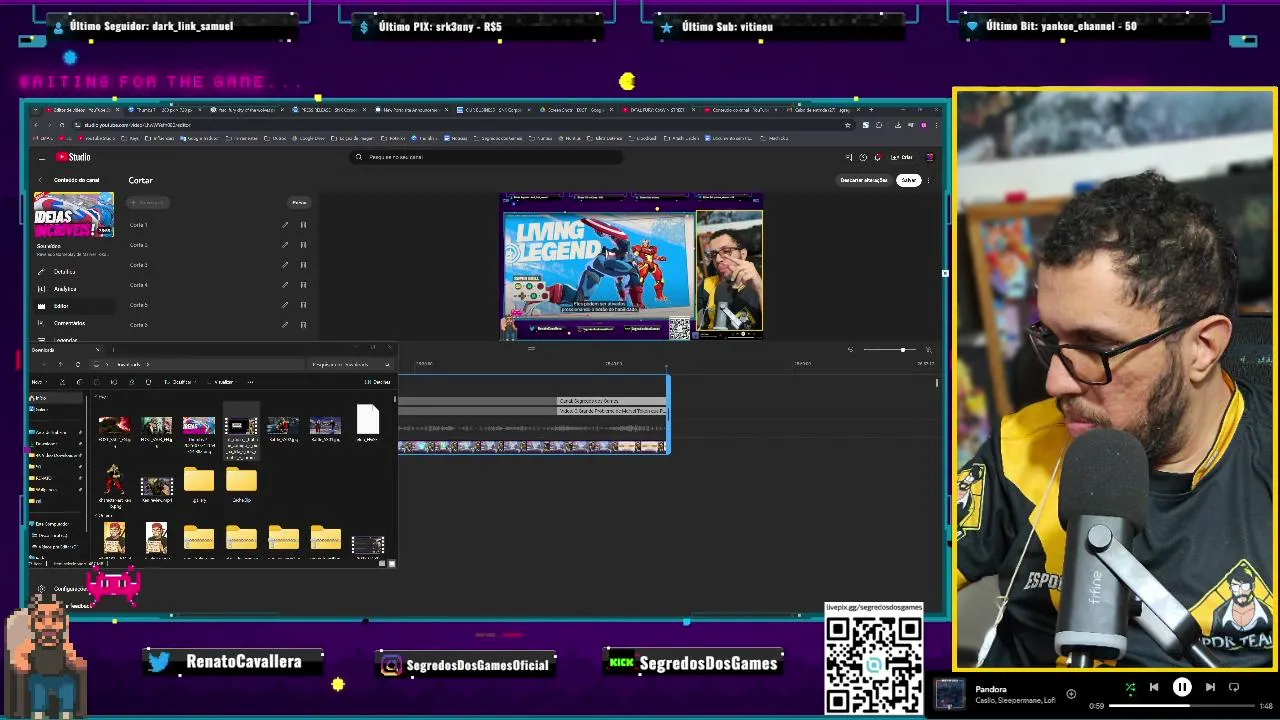1280x720 pixels.
Task: Go up one folder in Explorer
Action: [x=62, y=364]
